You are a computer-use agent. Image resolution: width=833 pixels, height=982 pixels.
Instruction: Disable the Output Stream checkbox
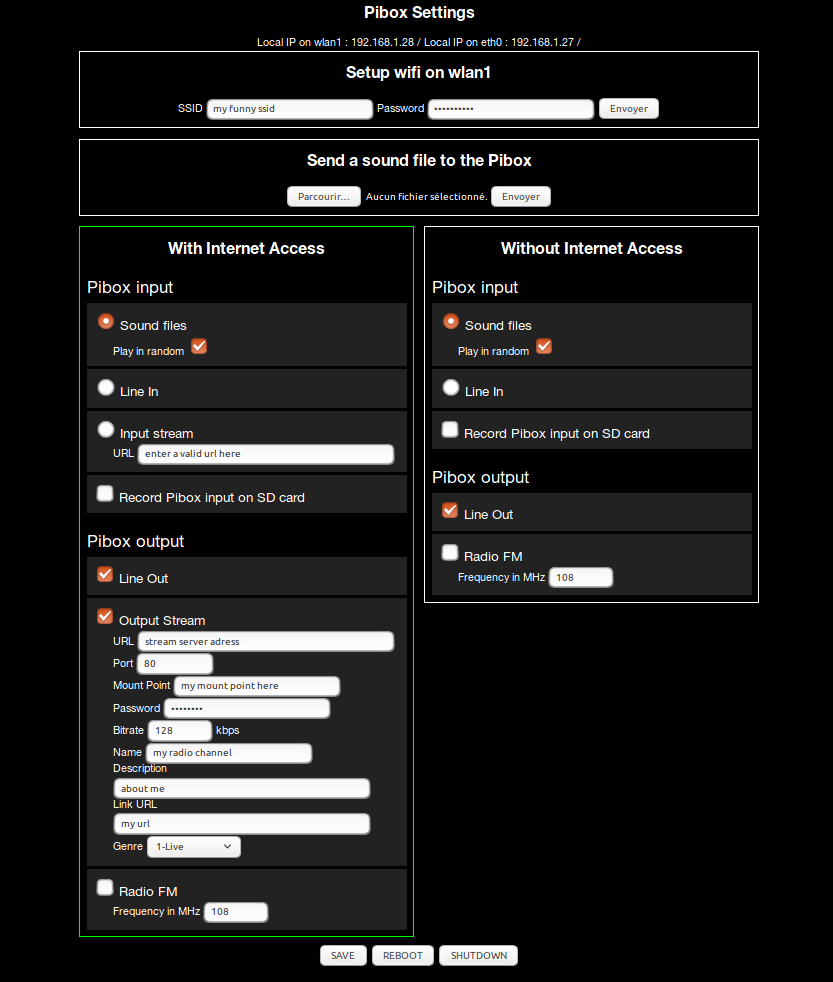point(105,617)
